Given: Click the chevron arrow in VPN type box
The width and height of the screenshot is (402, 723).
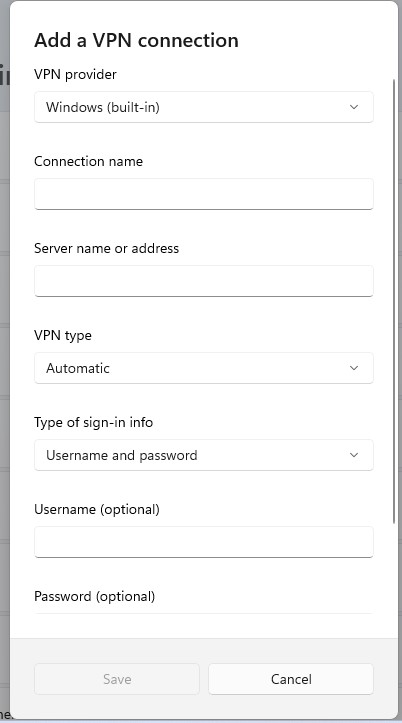Looking at the screenshot, I should tap(354, 368).
